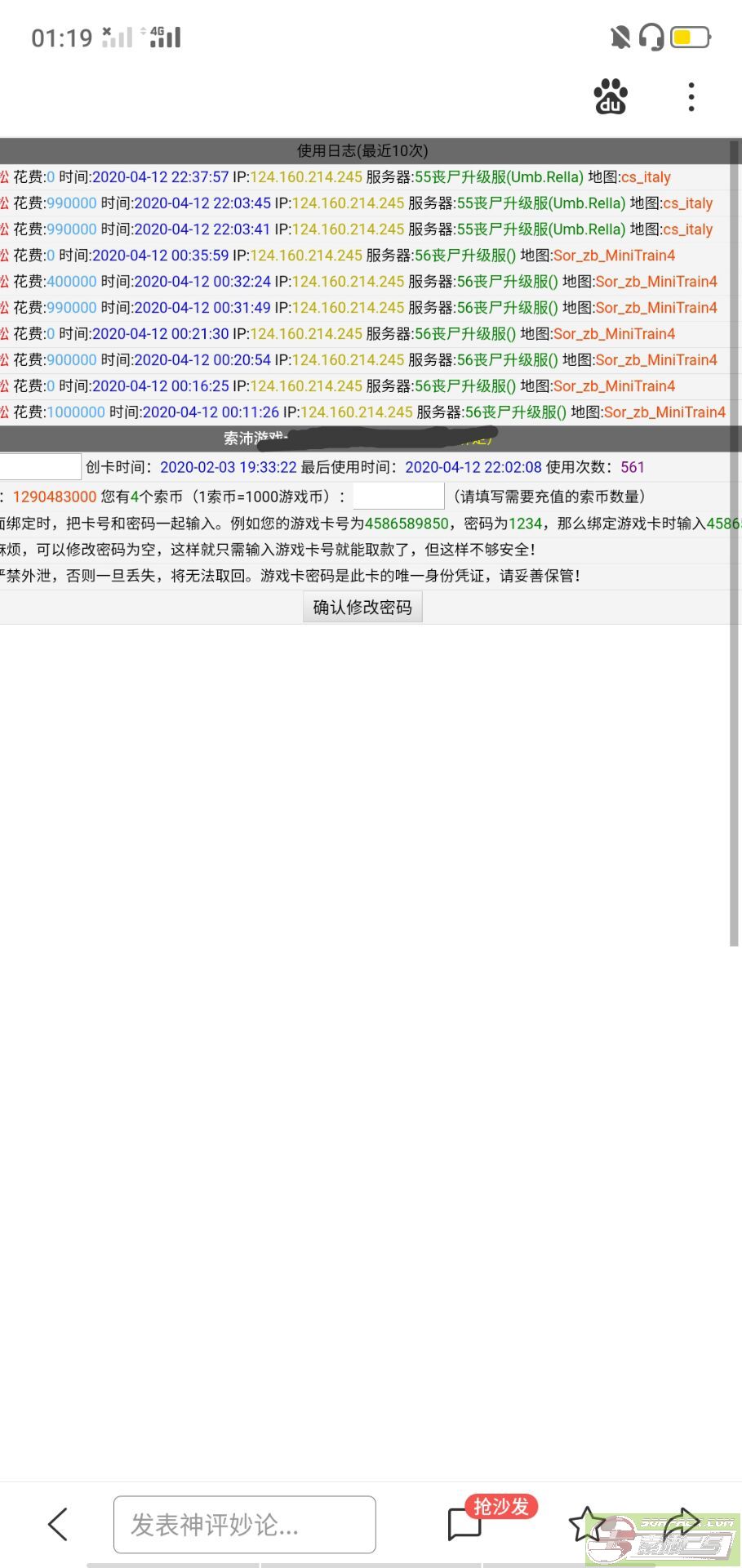Tap the battery indicator in status bar
Screen dimensions: 742x1568
point(690,38)
